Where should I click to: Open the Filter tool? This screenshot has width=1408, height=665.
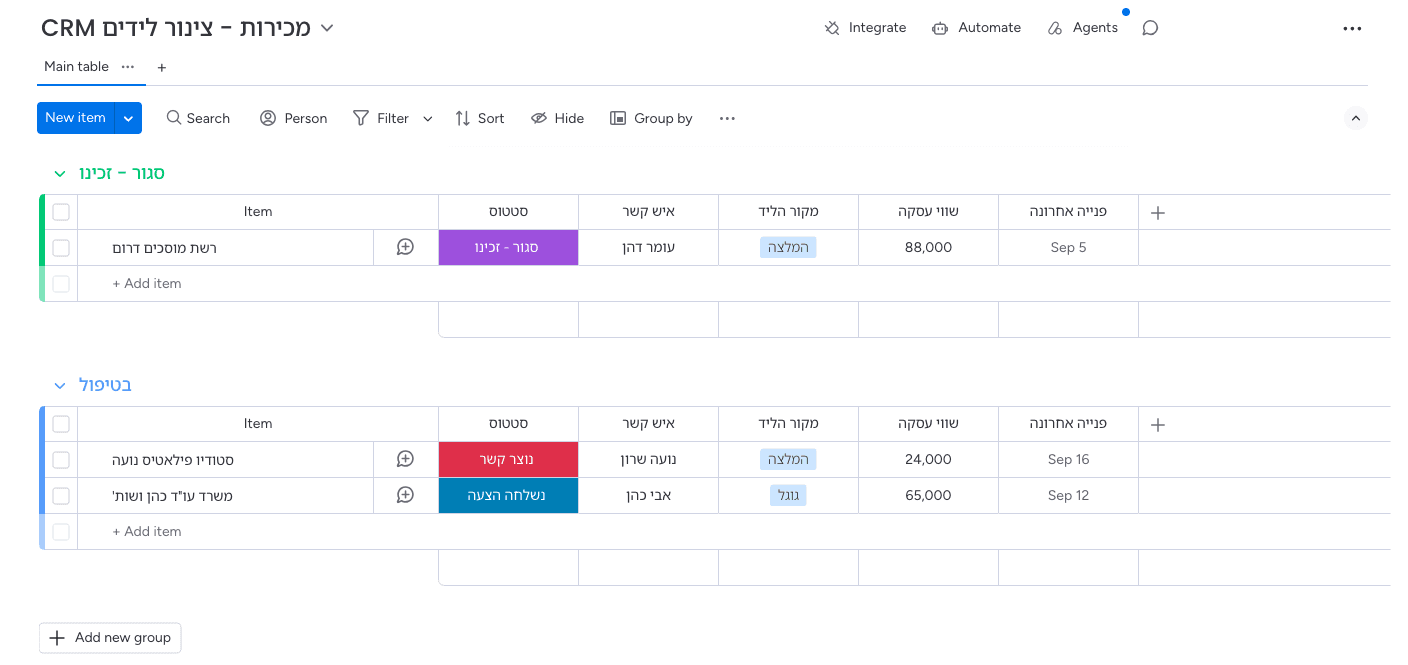click(x=381, y=118)
